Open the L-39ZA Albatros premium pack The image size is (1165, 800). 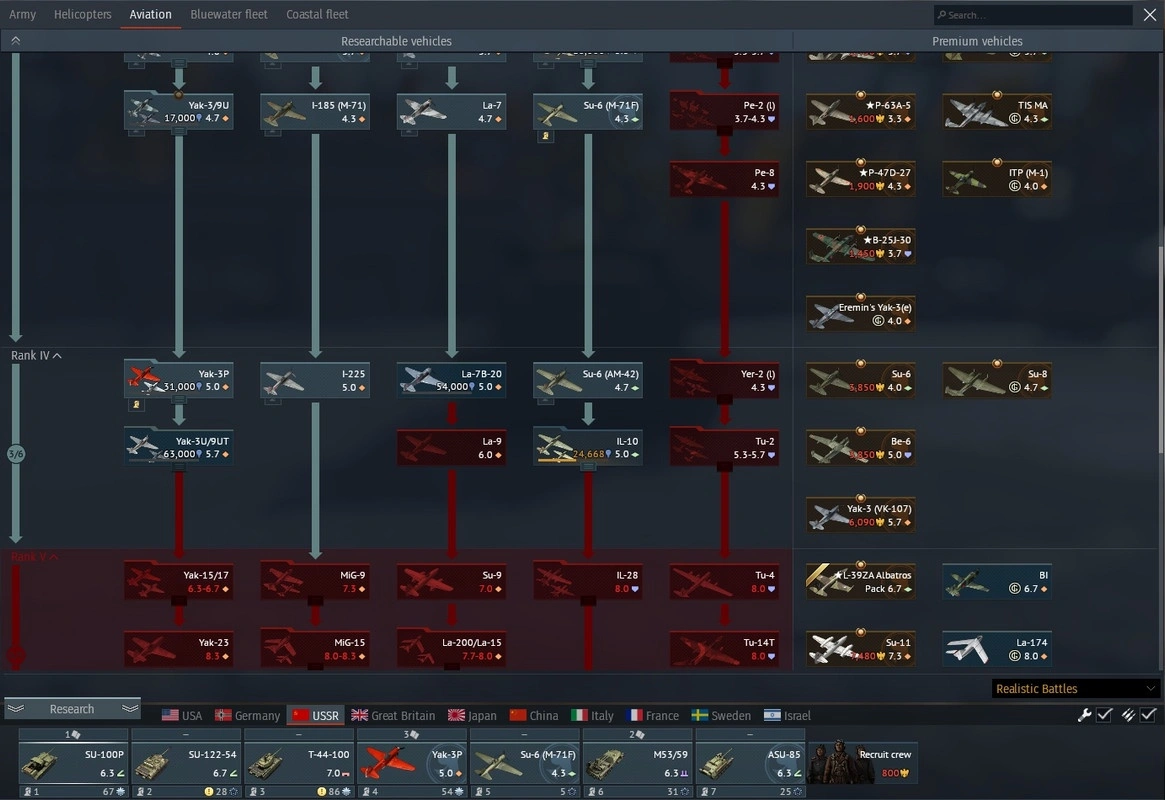[860, 582]
